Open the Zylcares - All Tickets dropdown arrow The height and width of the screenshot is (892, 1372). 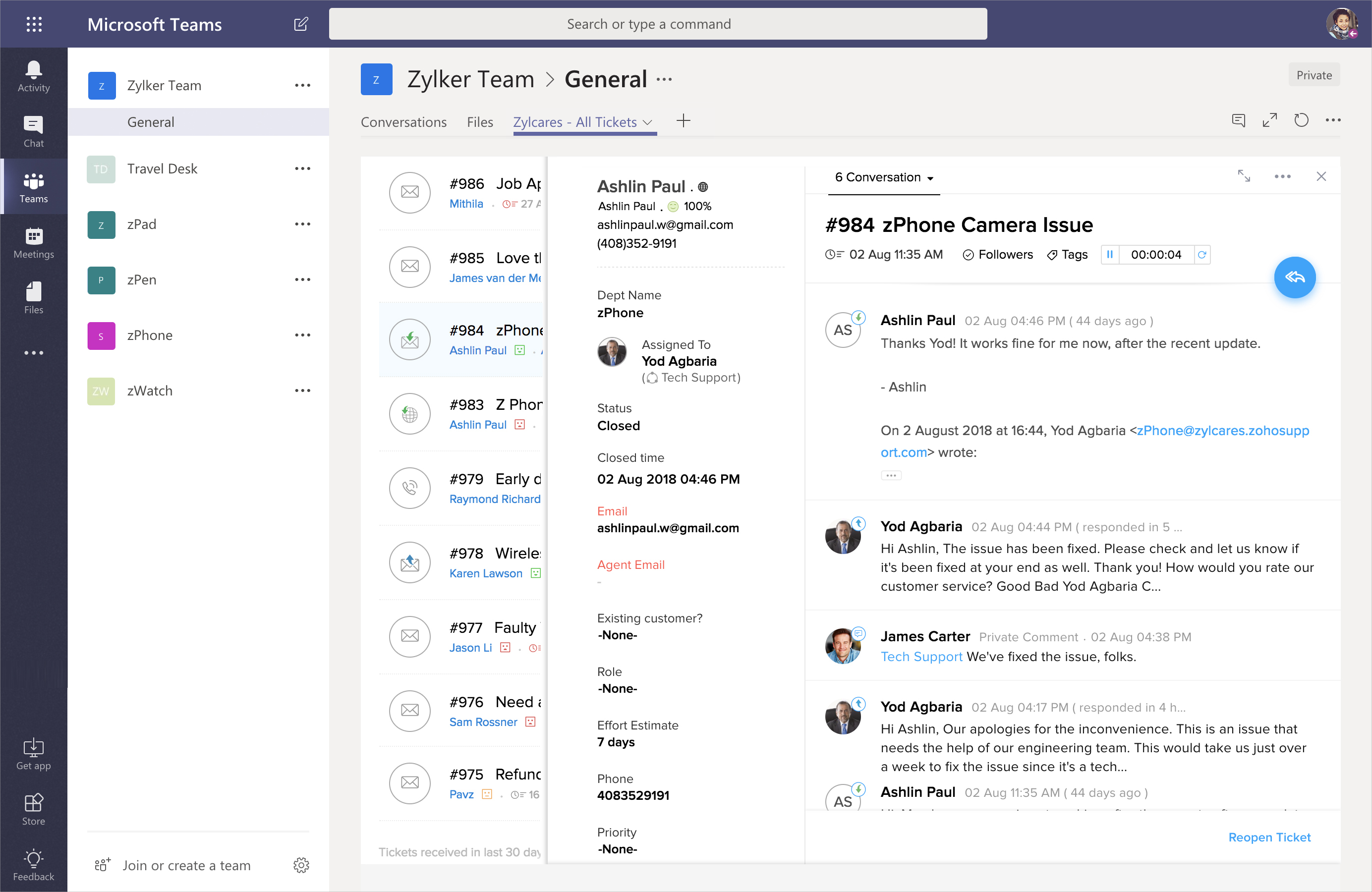[x=648, y=123]
